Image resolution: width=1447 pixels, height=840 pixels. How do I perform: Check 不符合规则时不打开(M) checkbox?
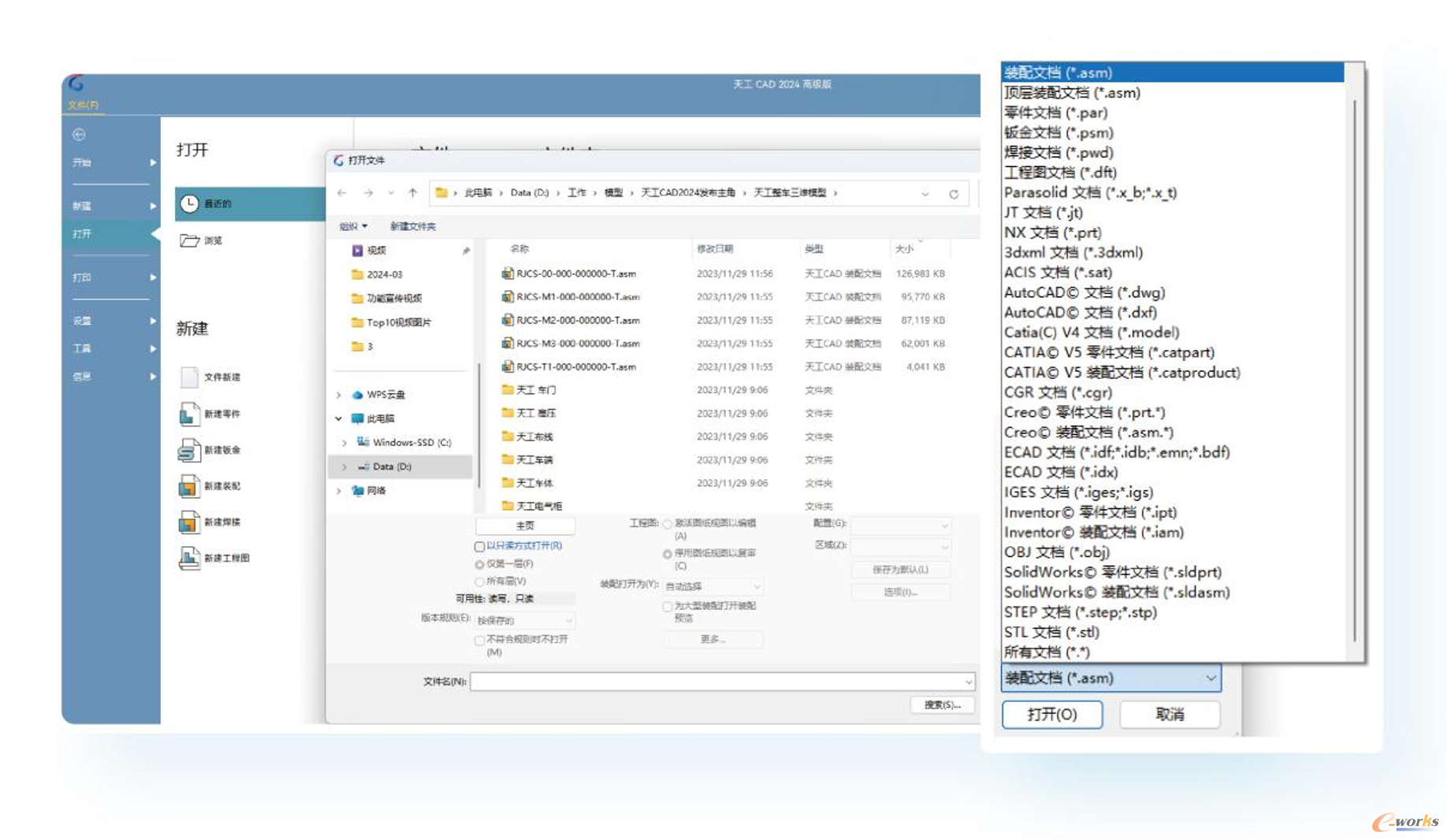(x=479, y=641)
